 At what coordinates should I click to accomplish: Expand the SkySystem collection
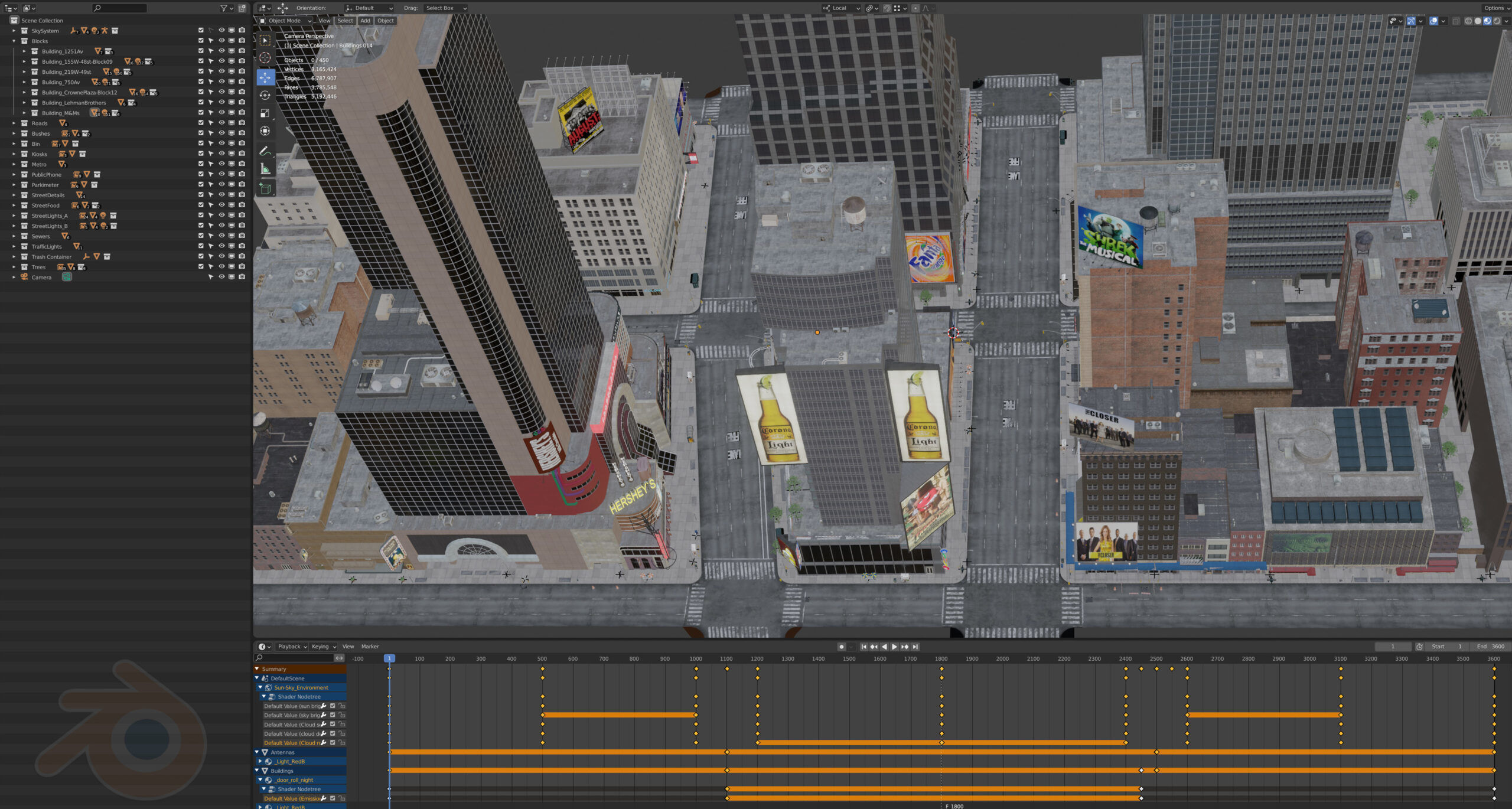(x=14, y=31)
